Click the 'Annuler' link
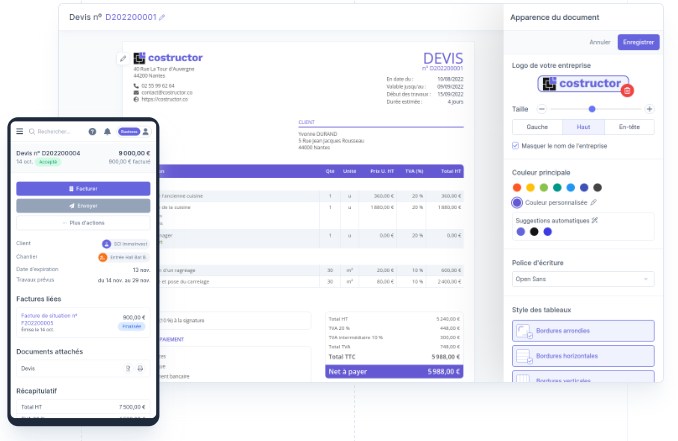678x441 pixels. click(600, 42)
